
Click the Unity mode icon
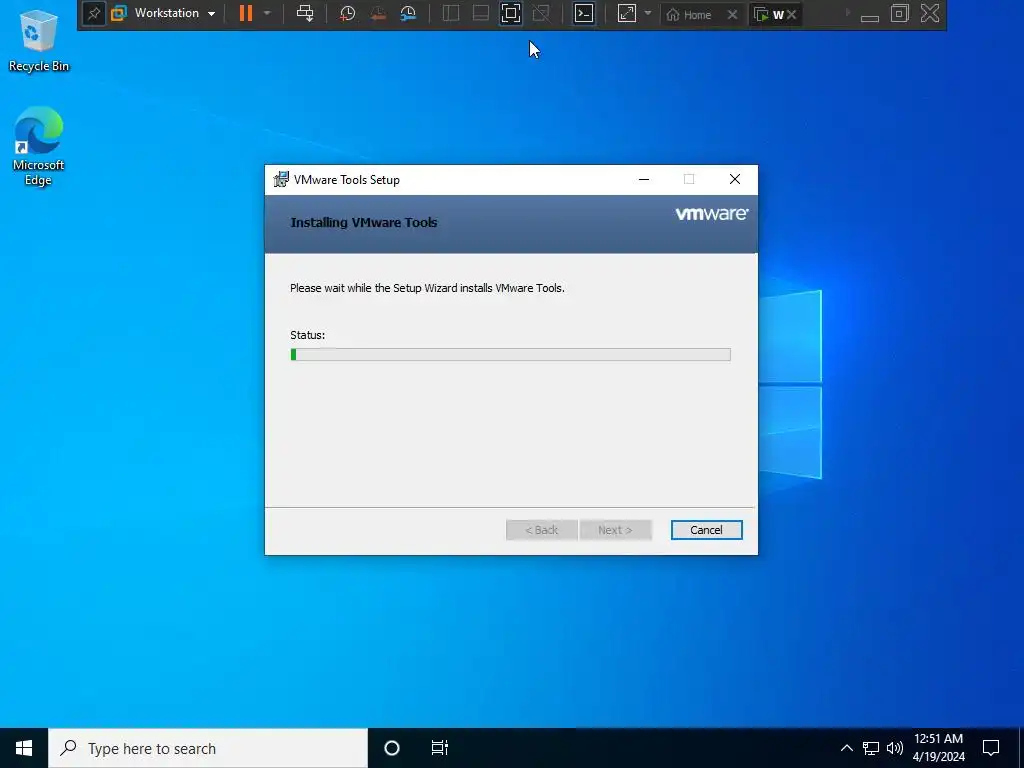click(x=541, y=13)
